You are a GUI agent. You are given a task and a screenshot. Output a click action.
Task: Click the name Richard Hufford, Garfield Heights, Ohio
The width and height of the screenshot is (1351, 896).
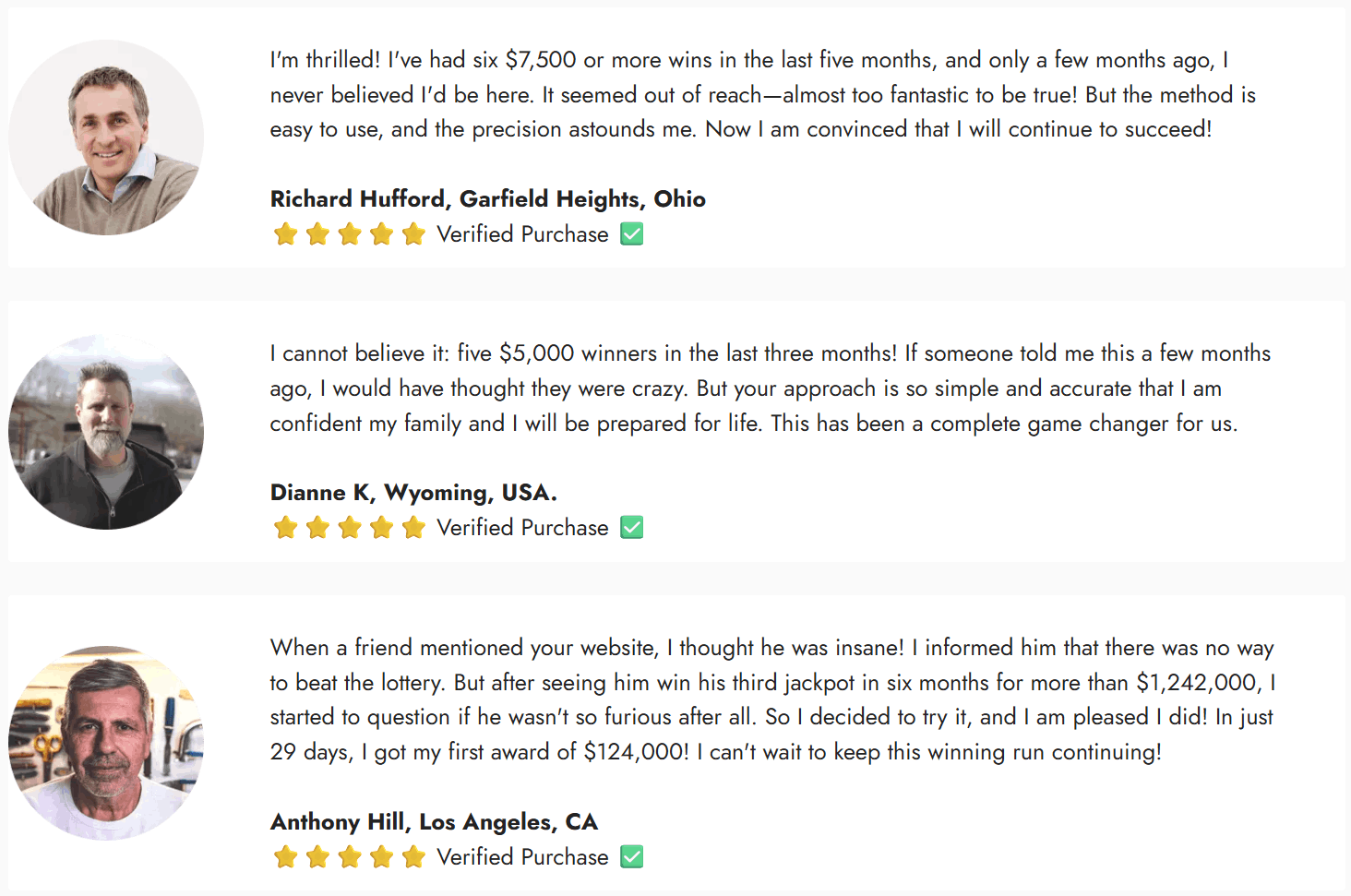(487, 199)
